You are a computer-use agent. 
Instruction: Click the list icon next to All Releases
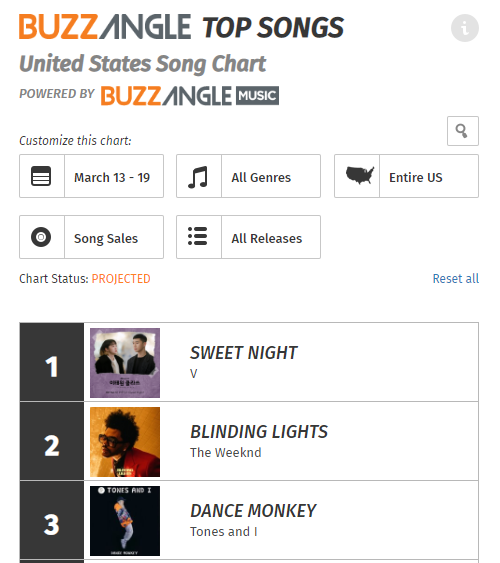198,236
